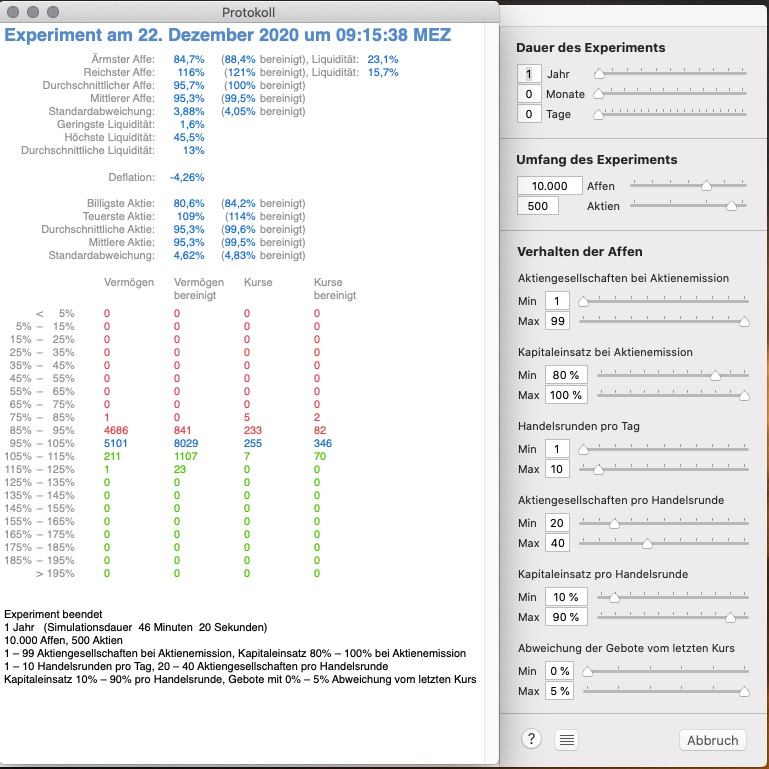This screenshot has height=769, width=769.
Task: Click the help question mark button
Action: tap(531, 739)
